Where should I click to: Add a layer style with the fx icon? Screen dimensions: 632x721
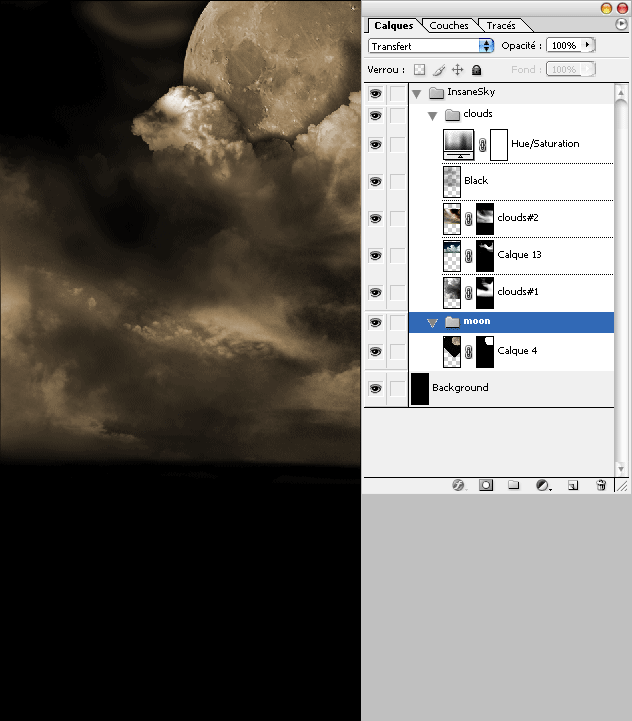(458, 485)
